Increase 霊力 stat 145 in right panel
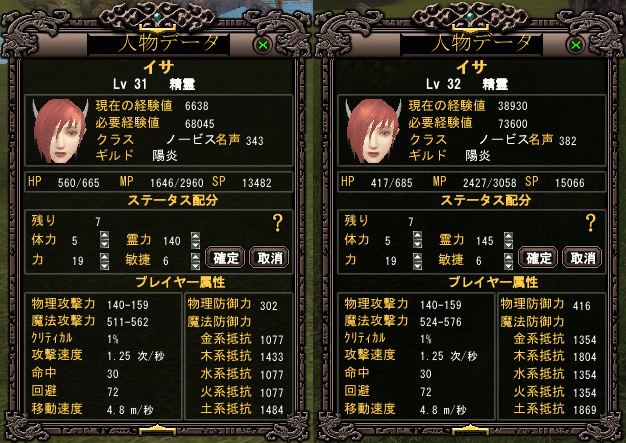The width and height of the screenshot is (626, 443). tap(508, 235)
